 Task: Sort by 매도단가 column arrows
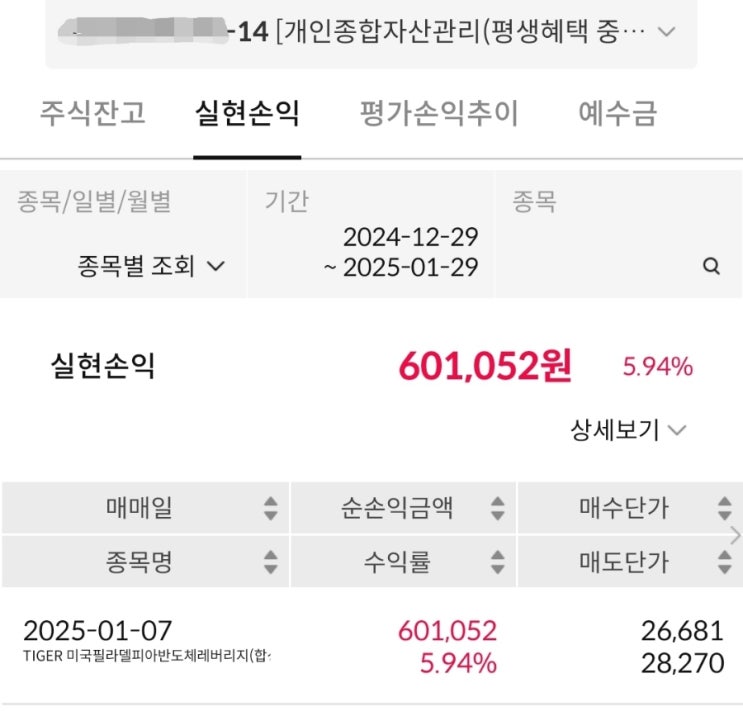coord(724,562)
